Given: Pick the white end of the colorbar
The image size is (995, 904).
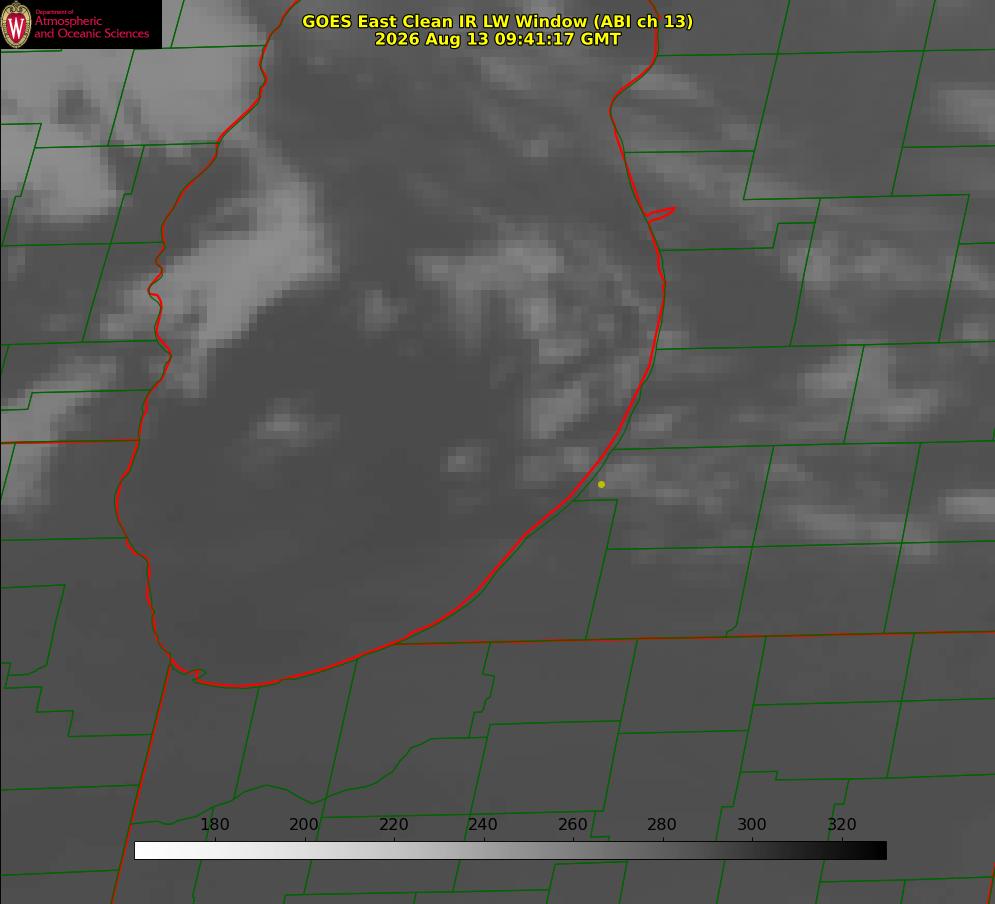Looking at the screenshot, I should (143, 851).
